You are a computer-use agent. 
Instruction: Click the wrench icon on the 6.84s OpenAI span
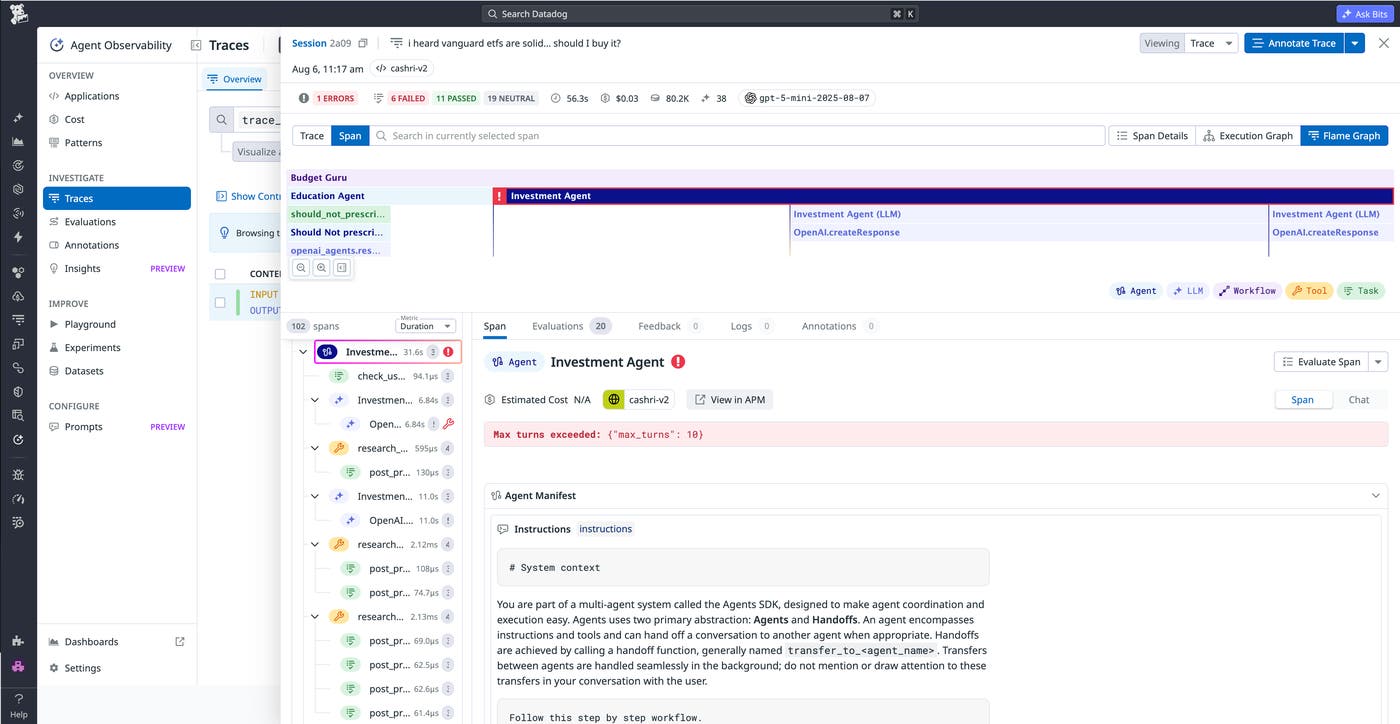448,424
